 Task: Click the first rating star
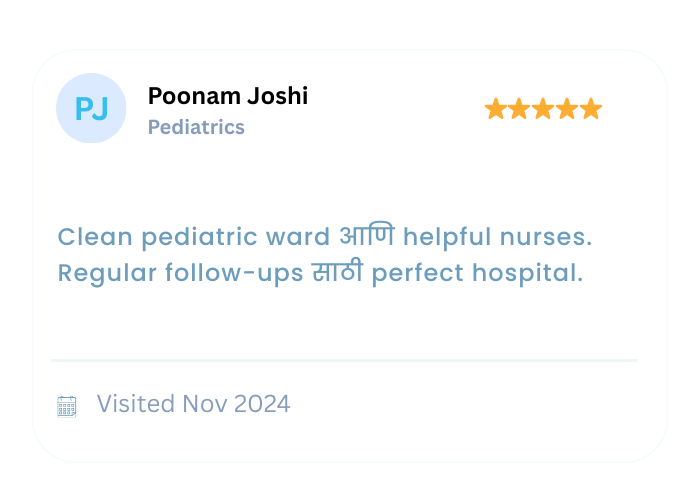tap(496, 109)
